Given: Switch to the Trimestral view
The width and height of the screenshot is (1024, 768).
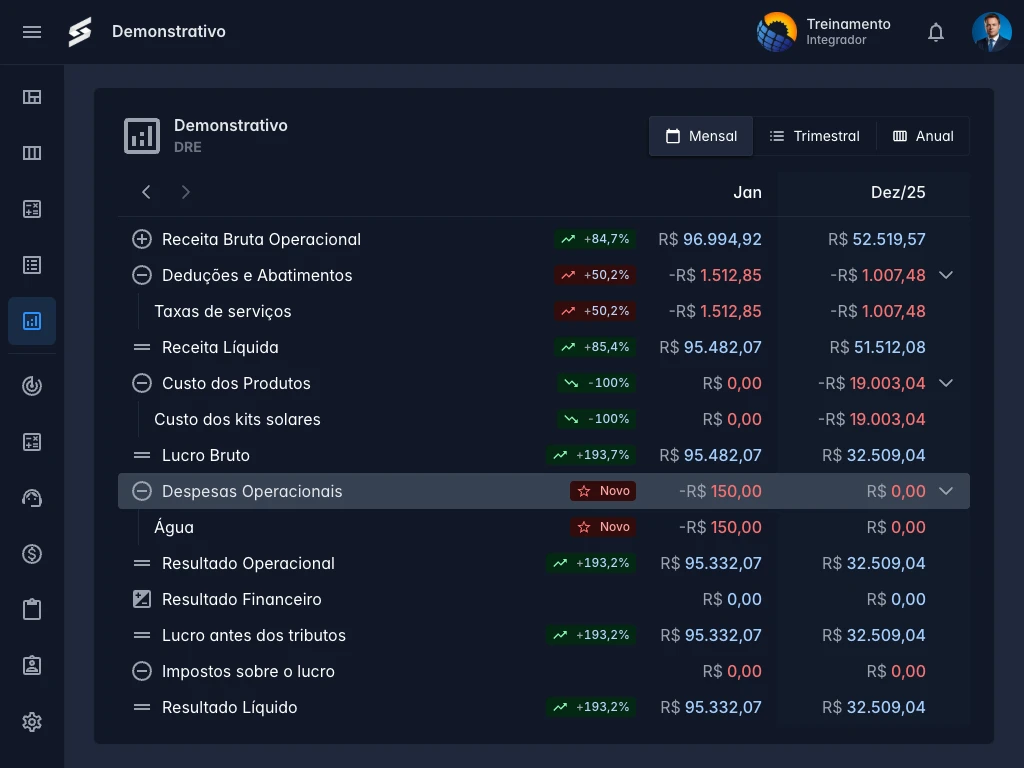Looking at the screenshot, I should 814,136.
